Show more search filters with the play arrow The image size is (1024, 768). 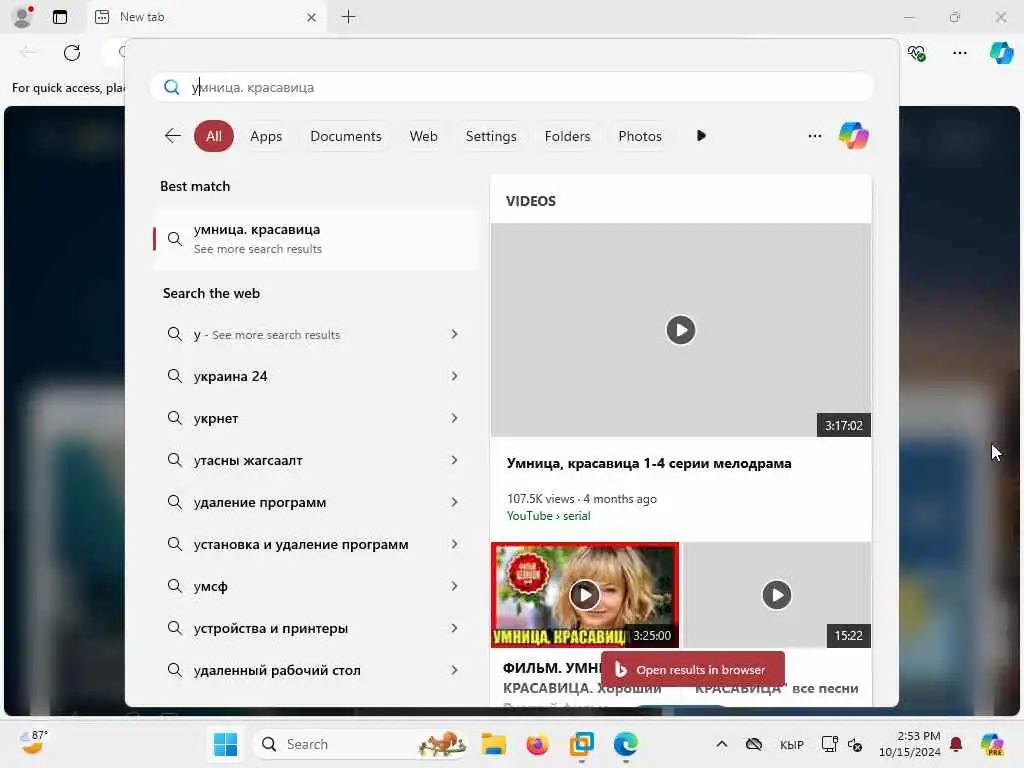pyautogui.click(x=701, y=136)
